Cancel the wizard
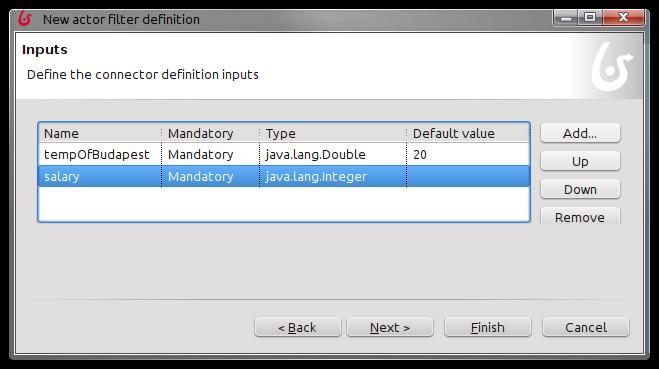 [x=586, y=327]
